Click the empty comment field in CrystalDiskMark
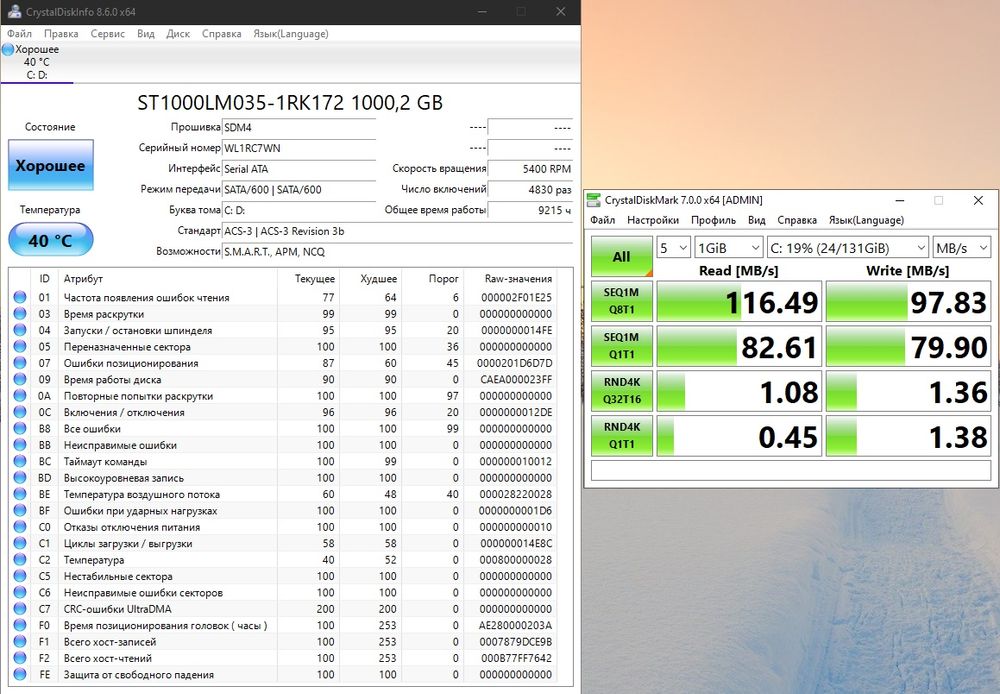 (x=791, y=470)
